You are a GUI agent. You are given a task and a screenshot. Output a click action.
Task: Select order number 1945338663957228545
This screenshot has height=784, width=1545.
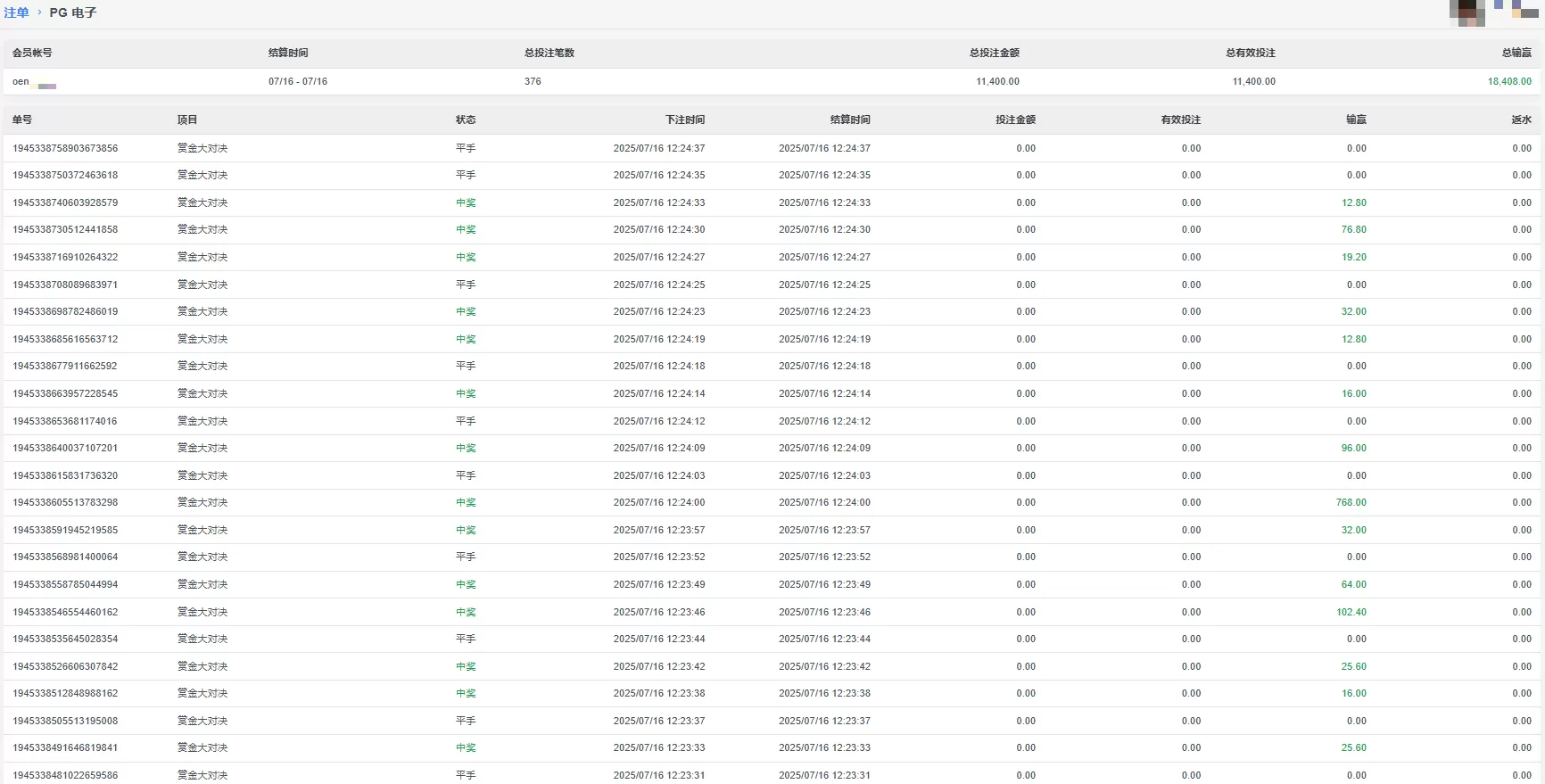(65, 393)
